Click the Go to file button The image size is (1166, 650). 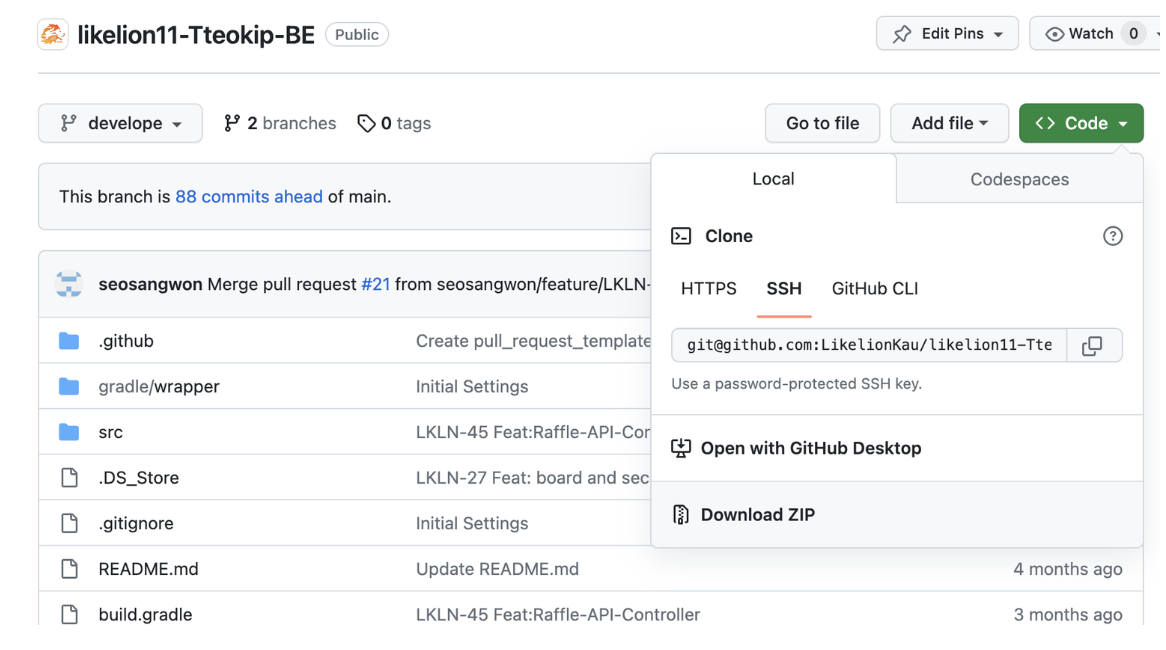pyautogui.click(x=822, y=123)
